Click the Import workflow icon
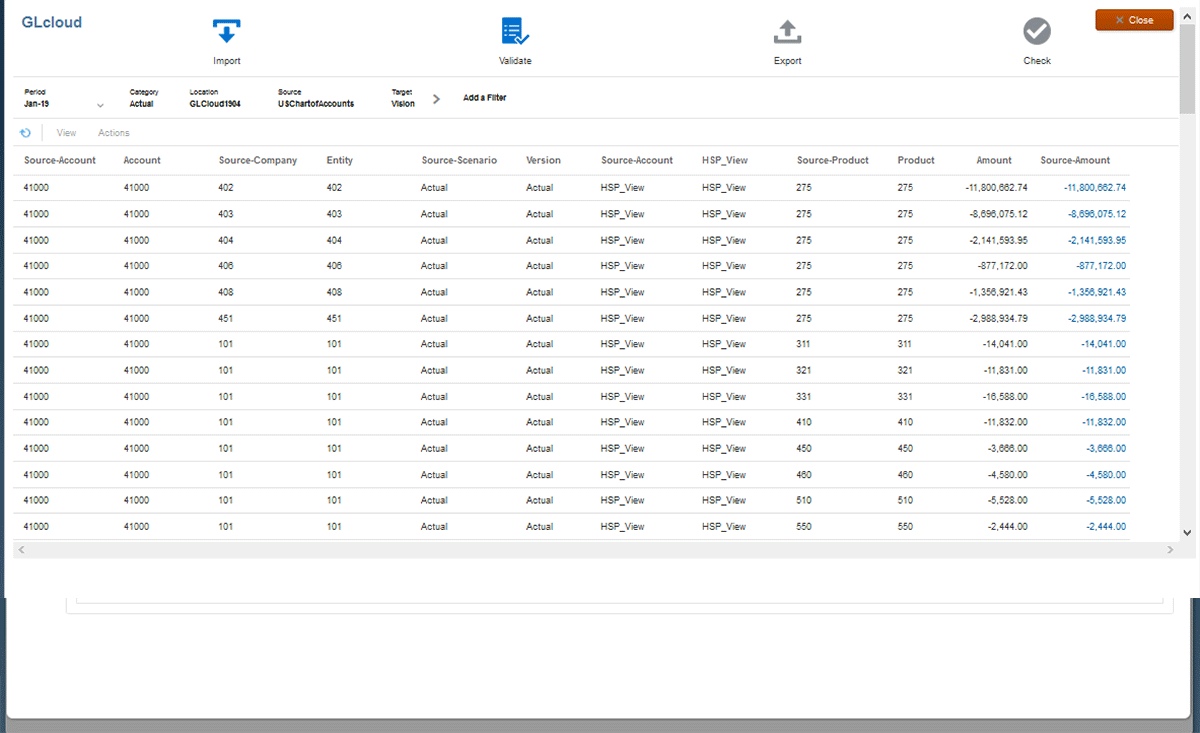The image size is (1200, 733). (x=227, y=32)
